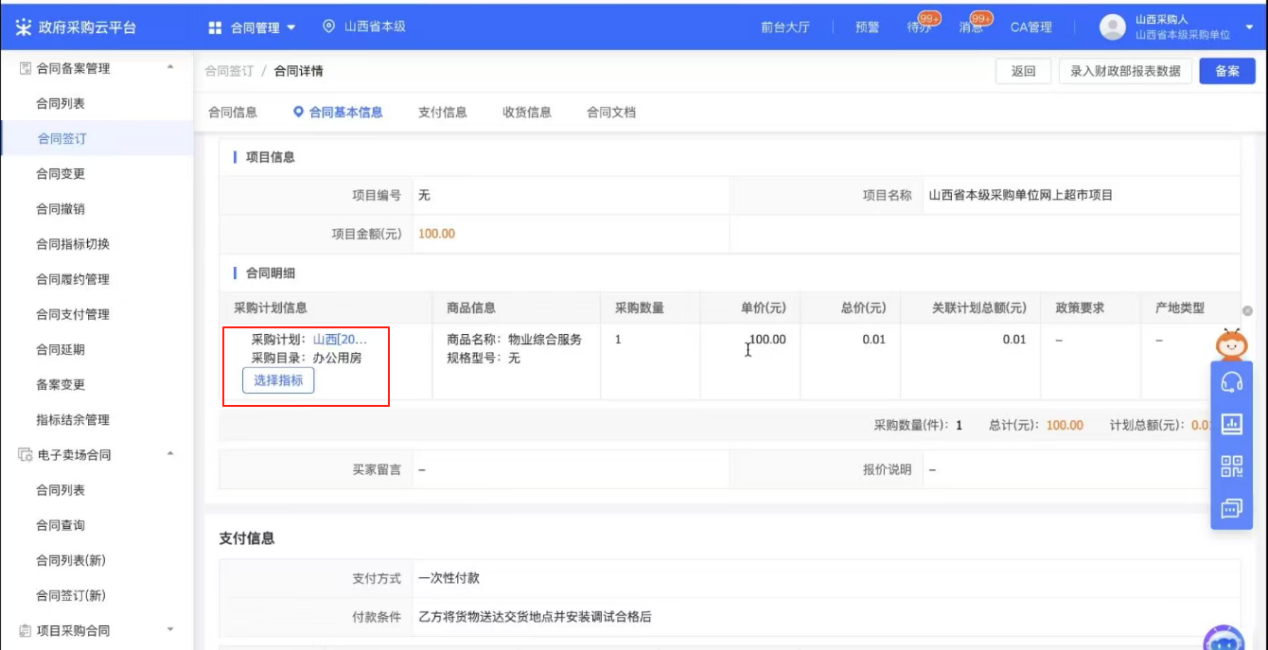Open the robot assistant icon at bottom right

coord(1223,638)
